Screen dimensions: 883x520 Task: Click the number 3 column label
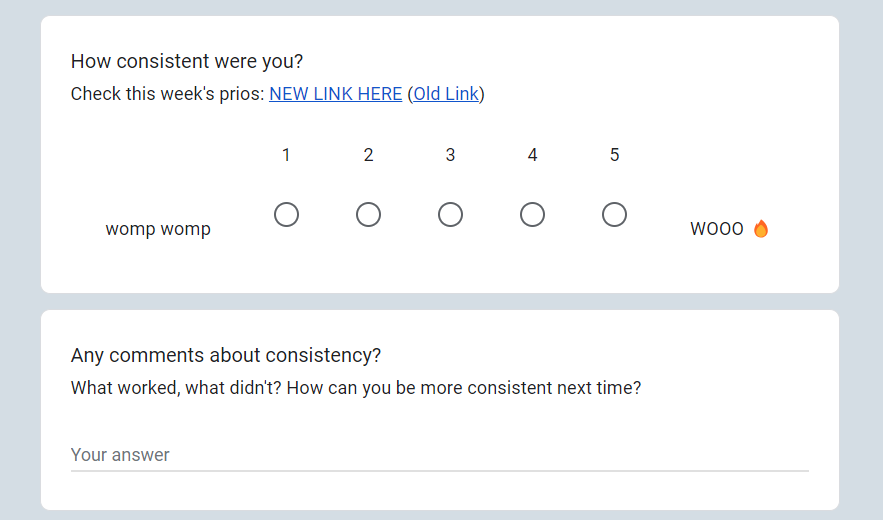[450, 155]
